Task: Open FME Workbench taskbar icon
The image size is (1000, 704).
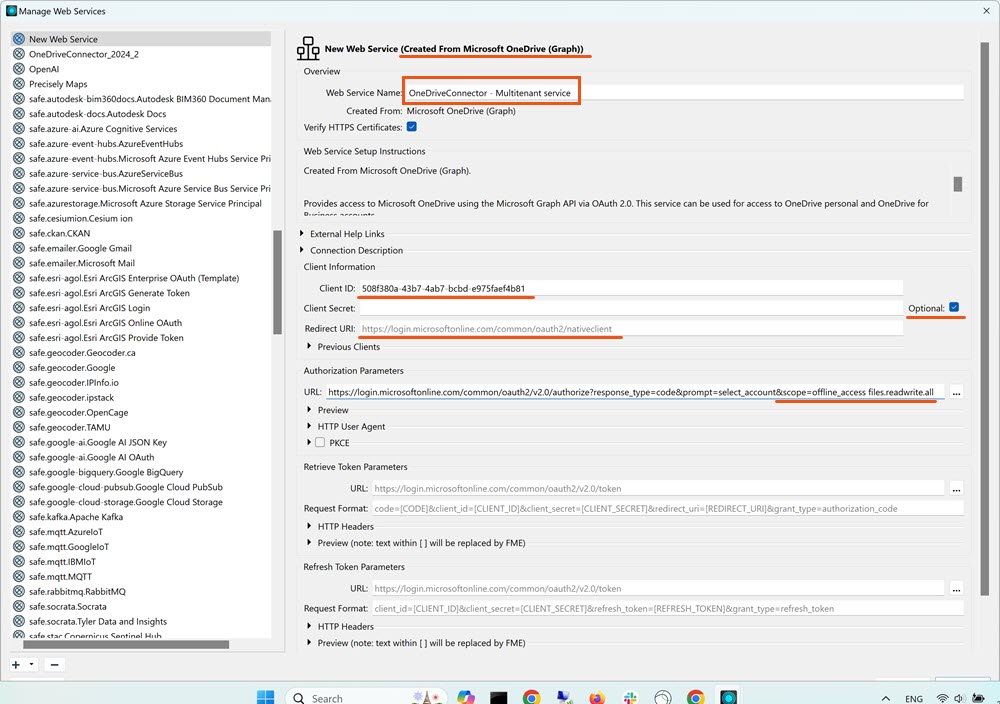Action: pyautogui.click(x=728, y=698)
